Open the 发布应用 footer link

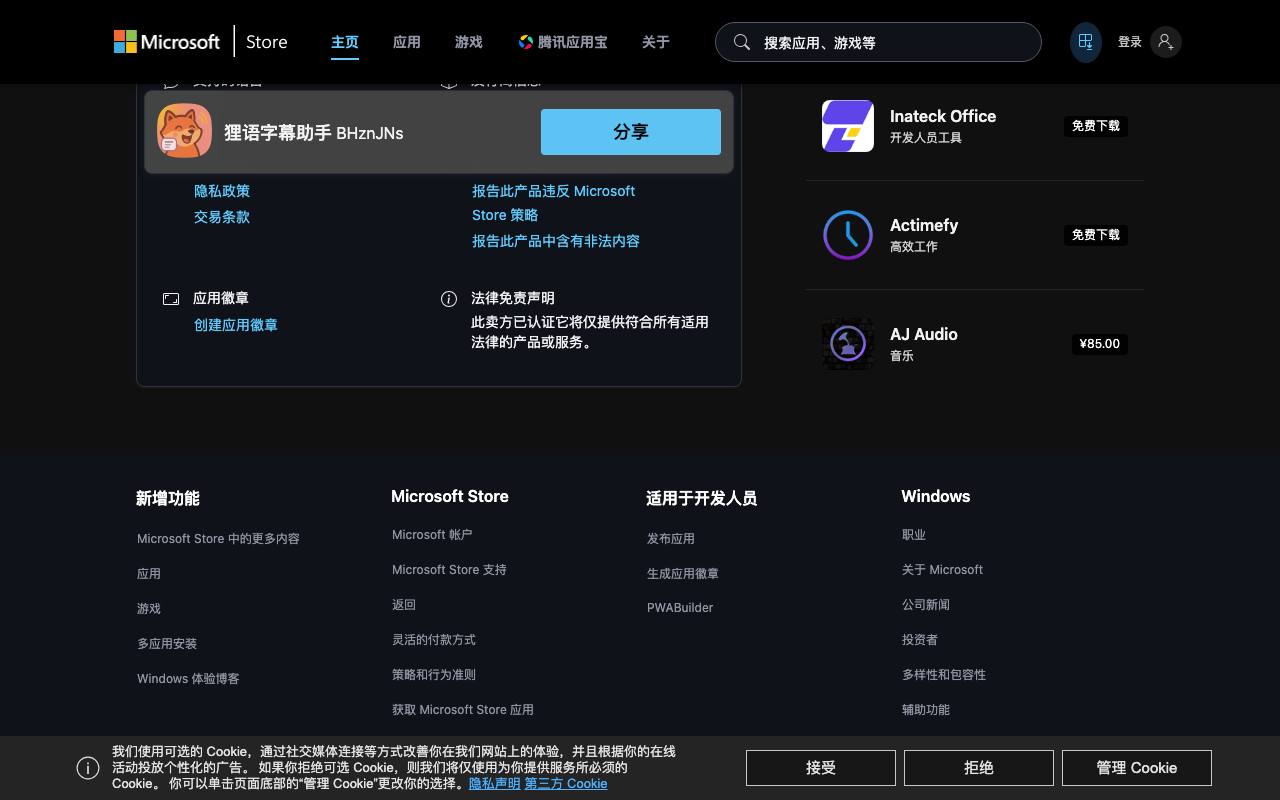point(671,538)
